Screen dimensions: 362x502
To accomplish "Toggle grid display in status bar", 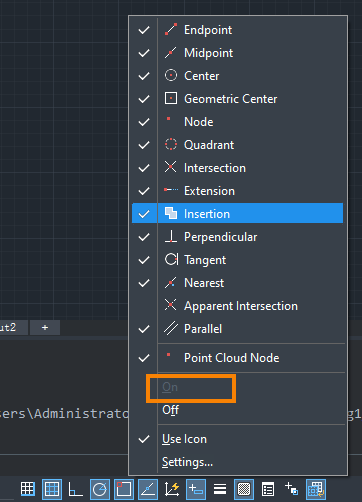I will click(28, 489).
